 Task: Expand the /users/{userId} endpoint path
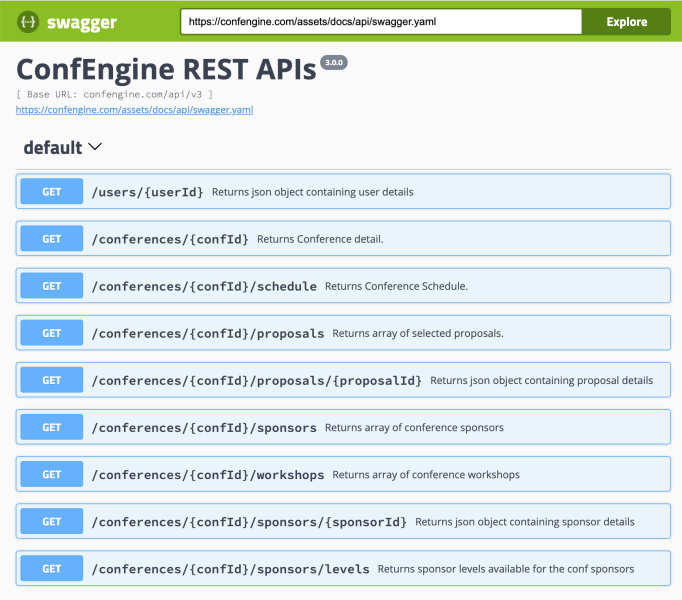click(147, 192)
